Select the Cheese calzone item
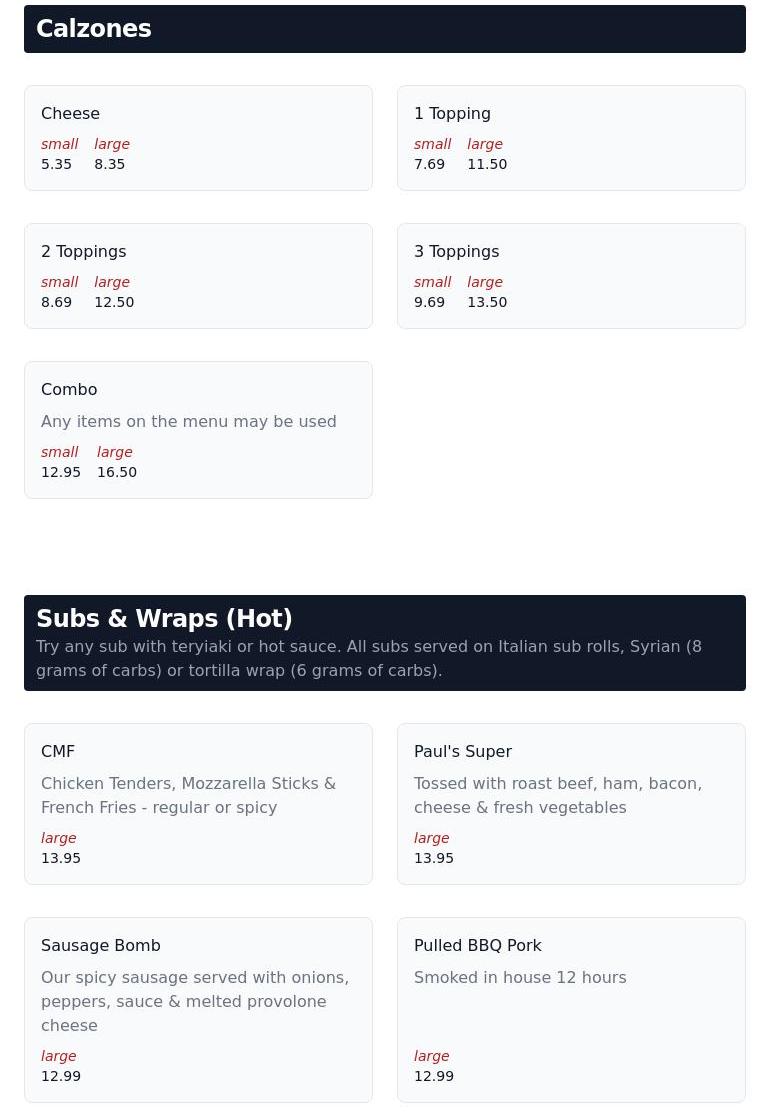 point(70,114)
